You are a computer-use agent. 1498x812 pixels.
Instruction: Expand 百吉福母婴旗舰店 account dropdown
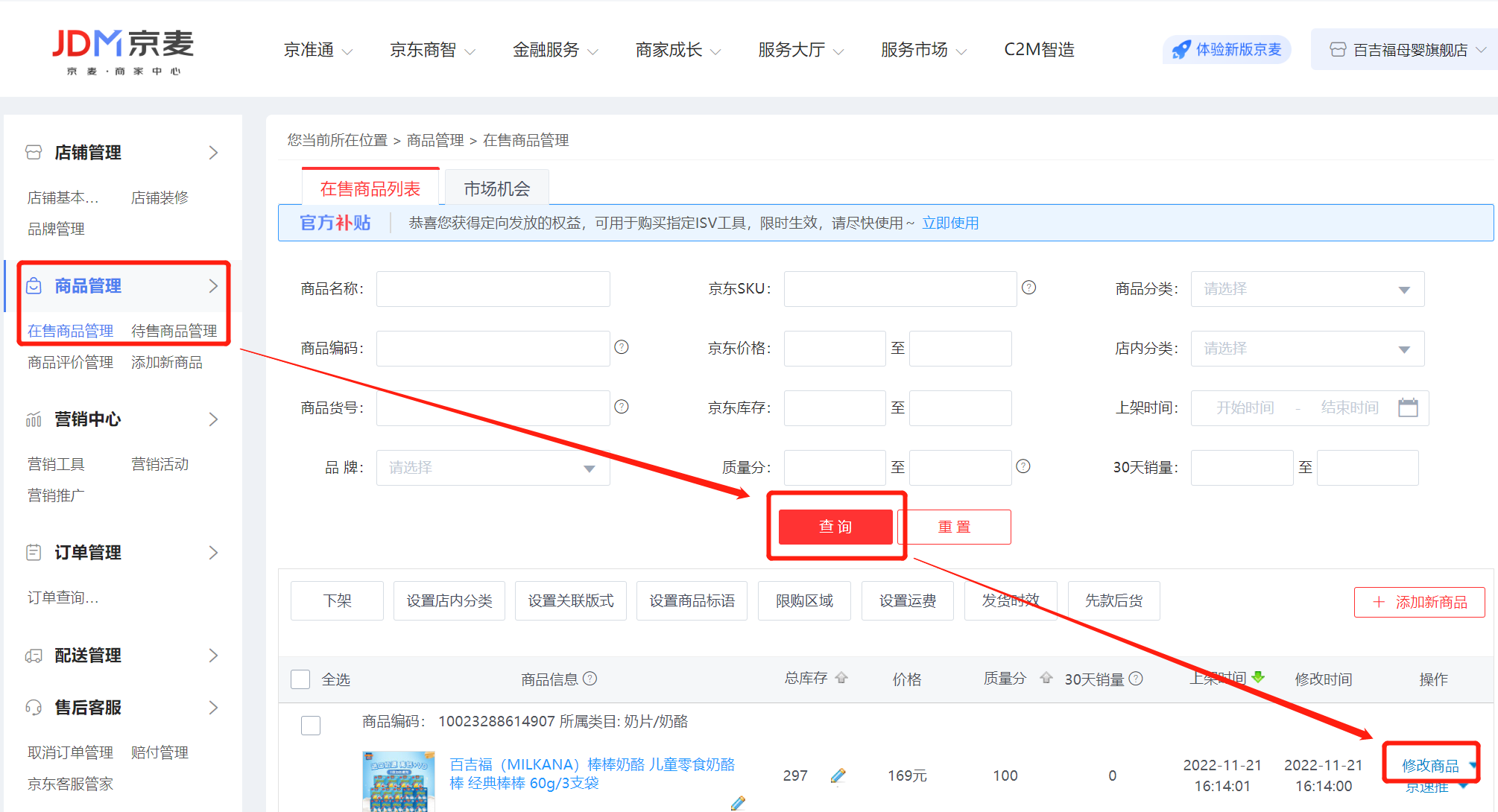[1481, 50]
